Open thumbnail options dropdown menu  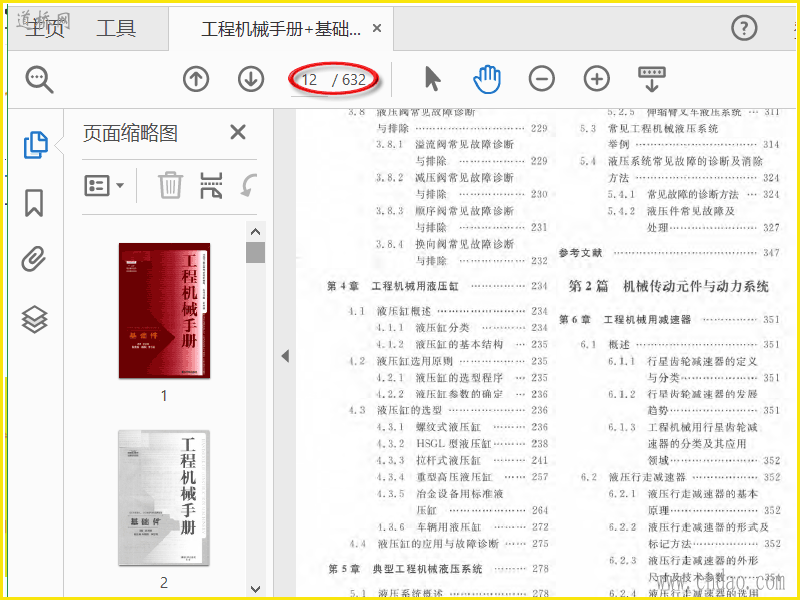(x=104, y=185)
